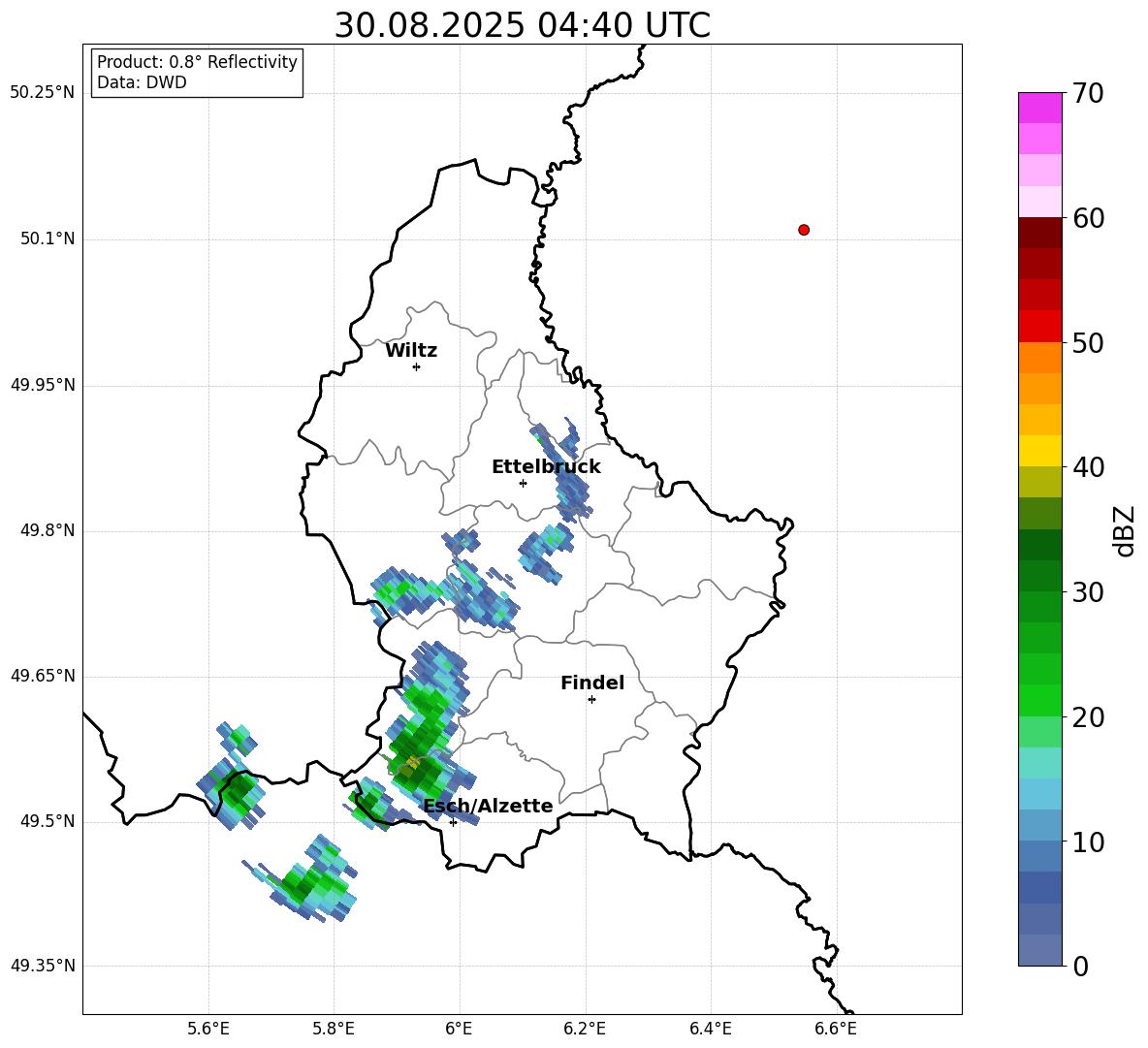Click the Findel city label
The height and width of the screenshot is (1048, 1148).
point(592,683)
